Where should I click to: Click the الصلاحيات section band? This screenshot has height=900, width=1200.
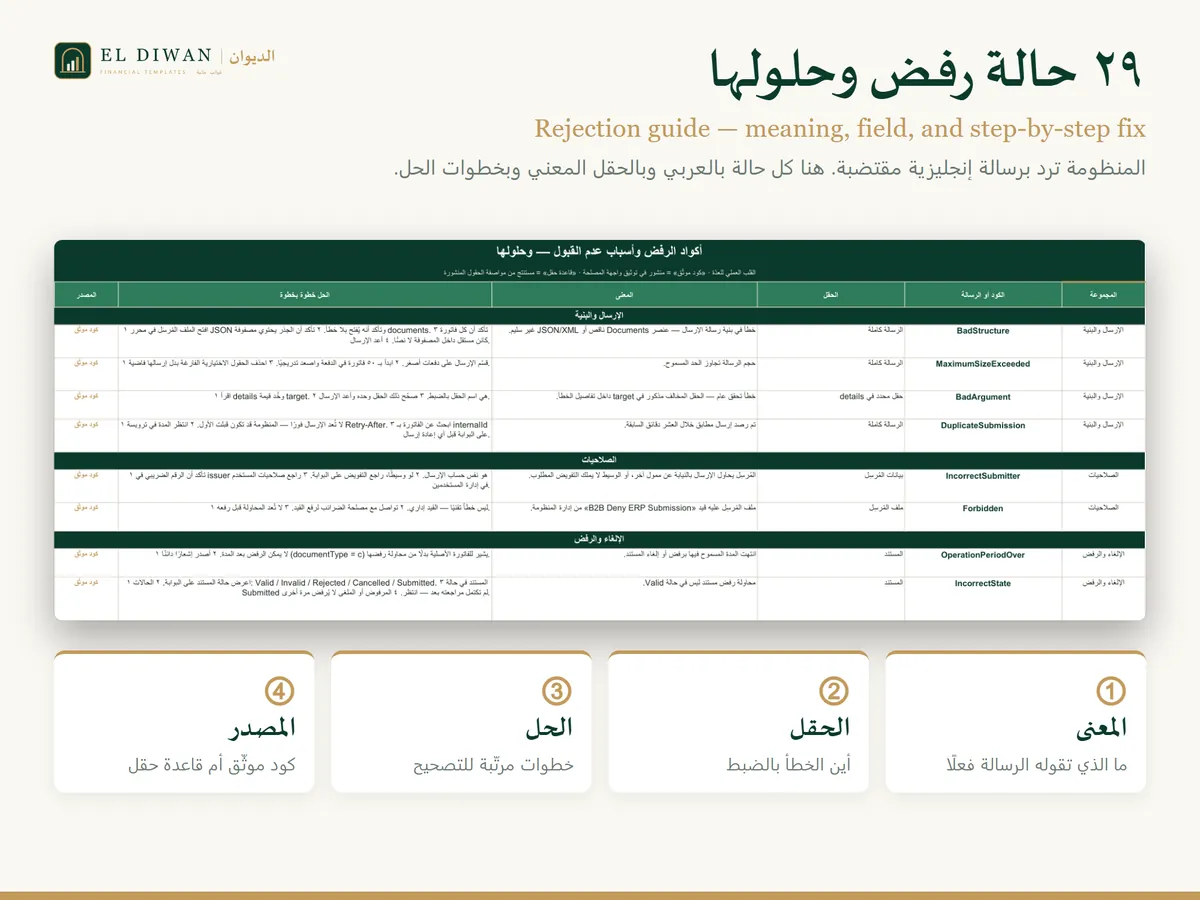600,460
